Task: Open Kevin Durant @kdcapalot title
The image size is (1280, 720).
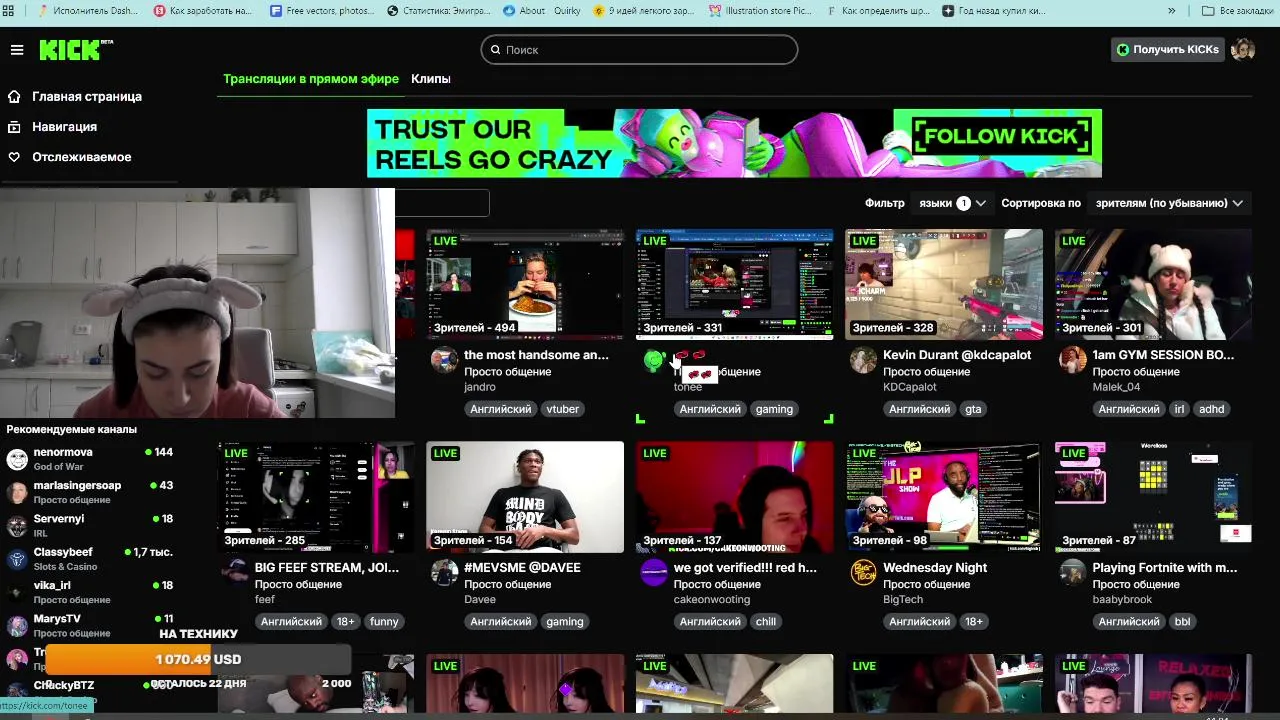Action: pyautogui.click(x=957, y=355)
